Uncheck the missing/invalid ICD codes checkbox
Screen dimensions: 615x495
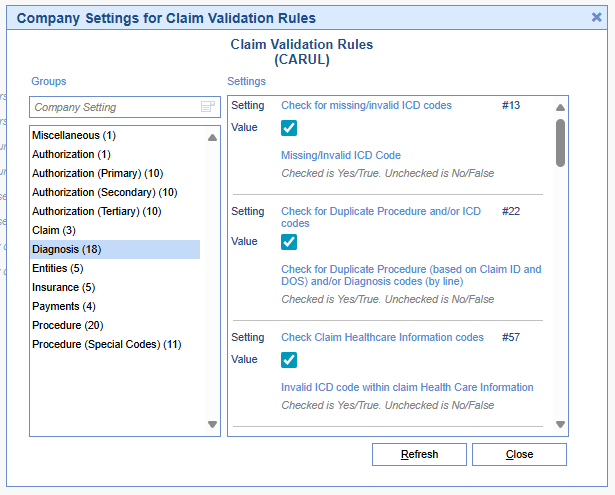[289, 128]
